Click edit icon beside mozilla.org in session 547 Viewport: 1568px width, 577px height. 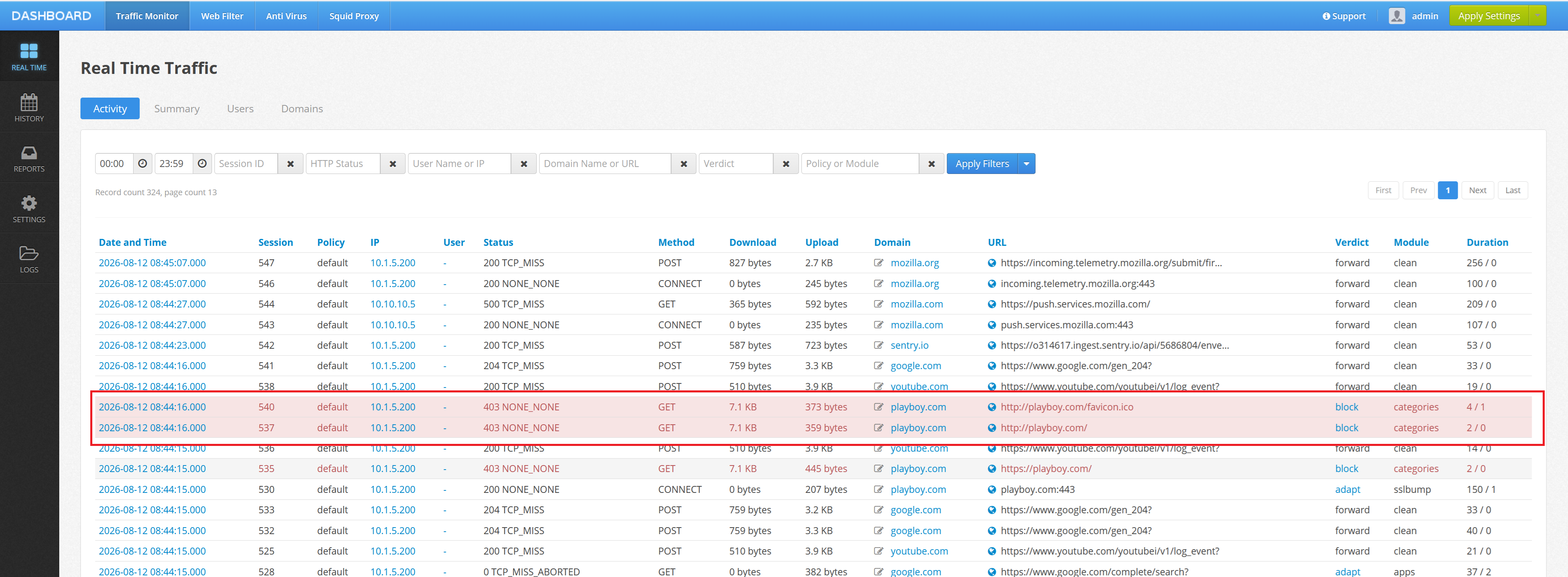tap(878, 263)
